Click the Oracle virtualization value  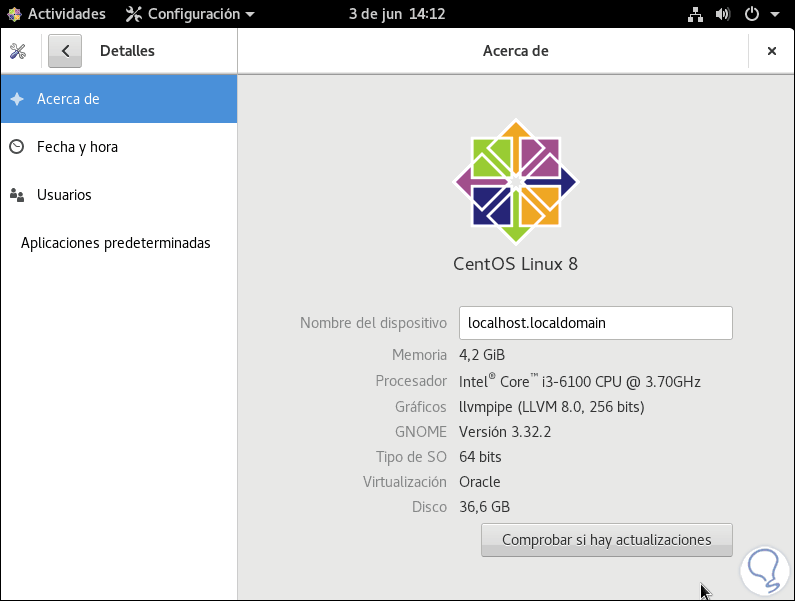tap(480, 482)
